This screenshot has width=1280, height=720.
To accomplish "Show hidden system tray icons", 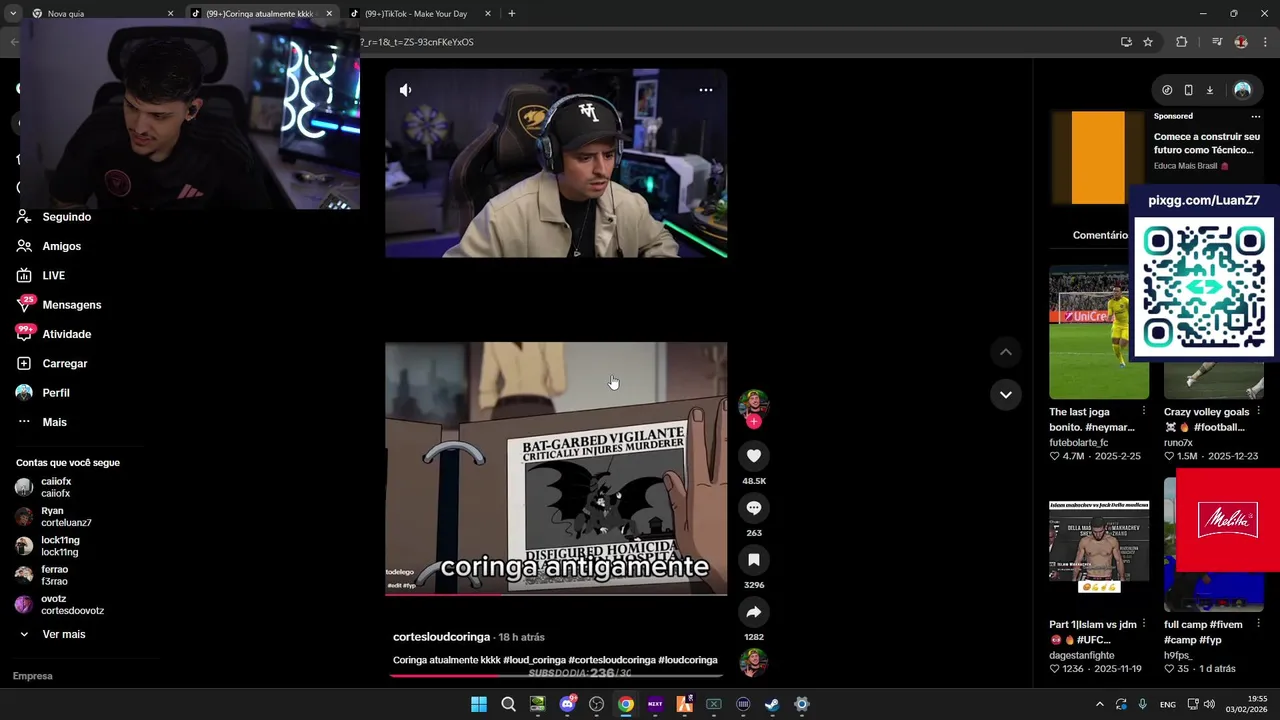I will coord(1099,704).
